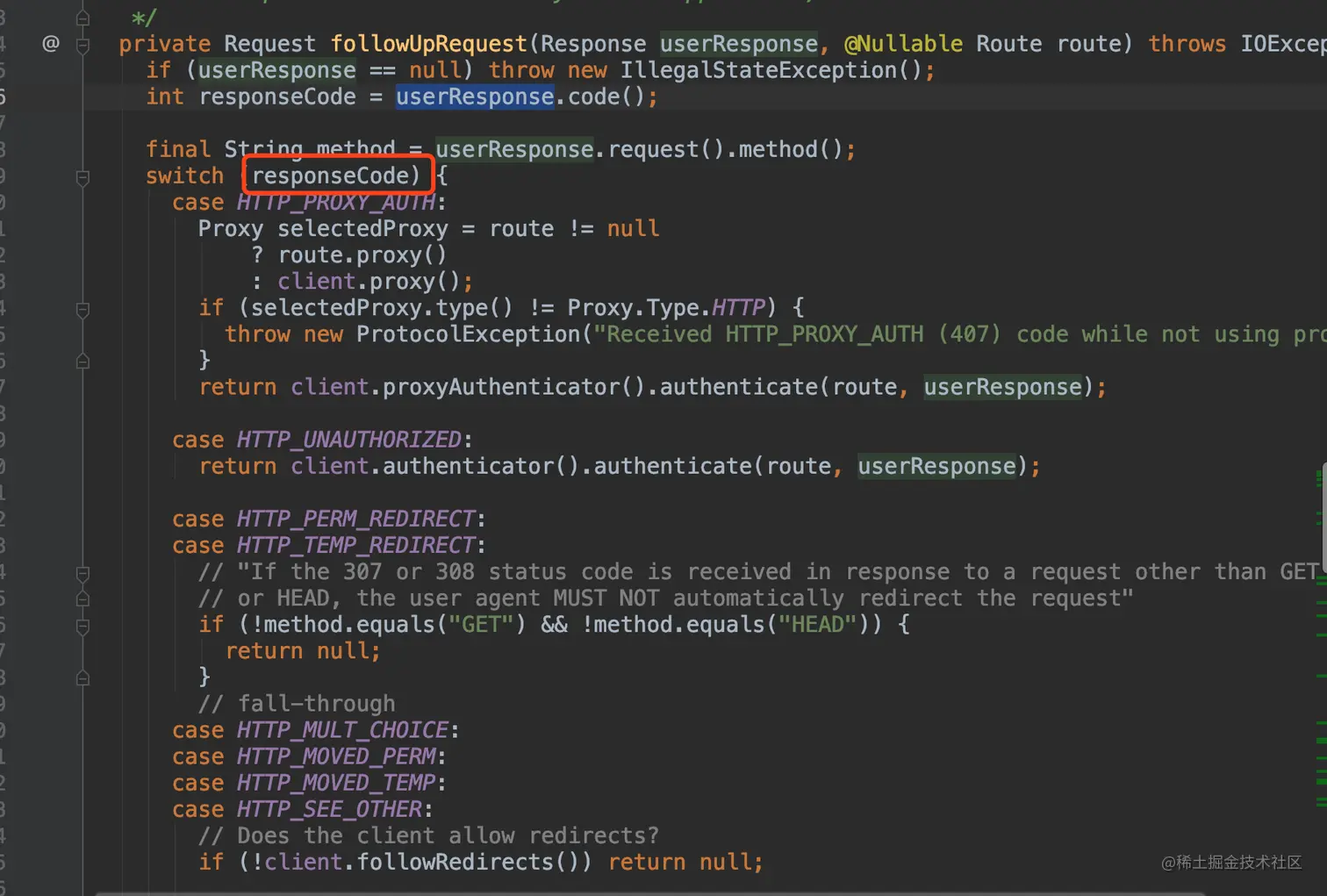Screen dimensions: 1327x896
Task: Click route.proxy() in the ternary
Action: (362, 255)
